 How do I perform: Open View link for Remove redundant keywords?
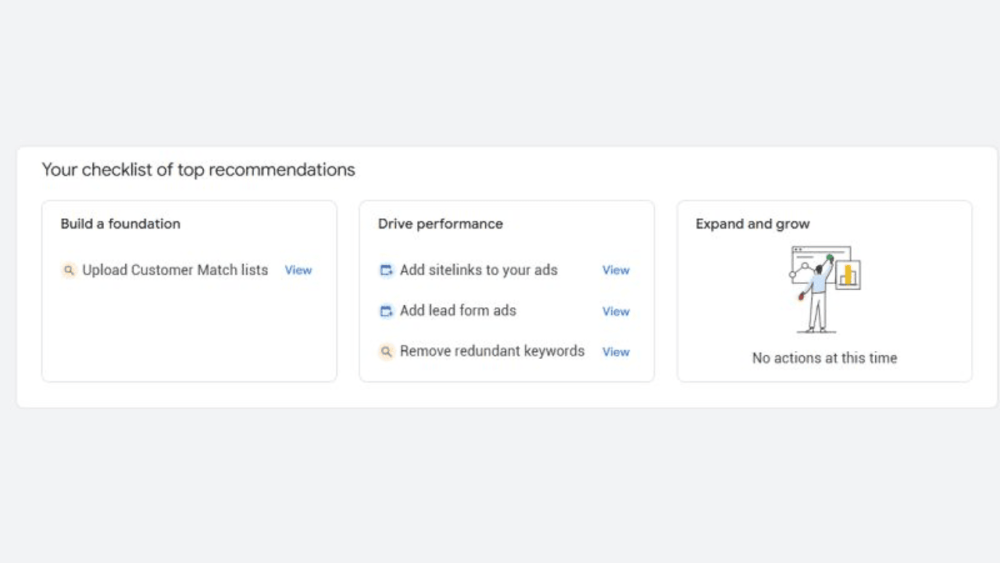616,352
